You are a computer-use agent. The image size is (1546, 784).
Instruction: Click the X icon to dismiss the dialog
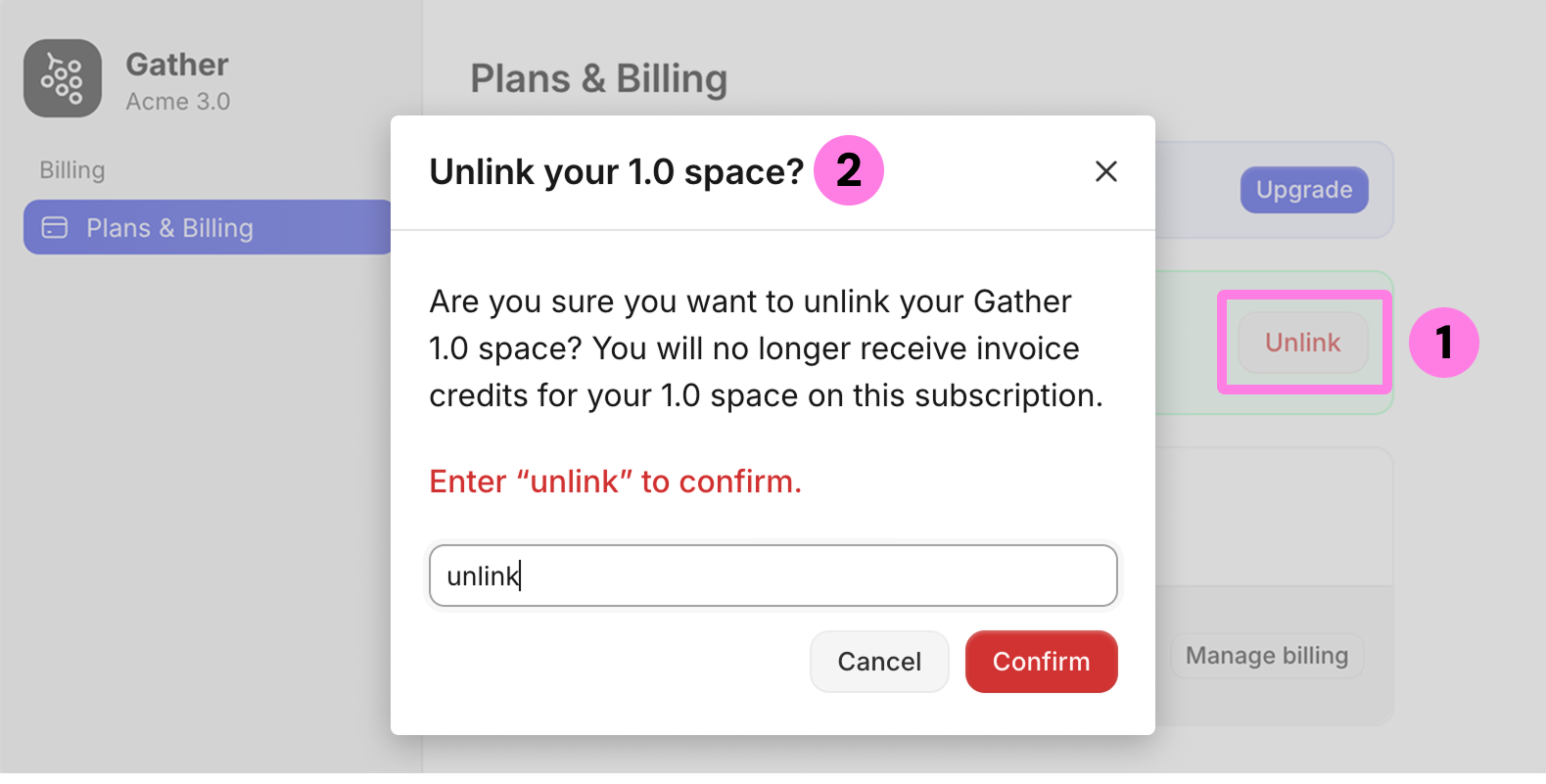[1105, 171]
